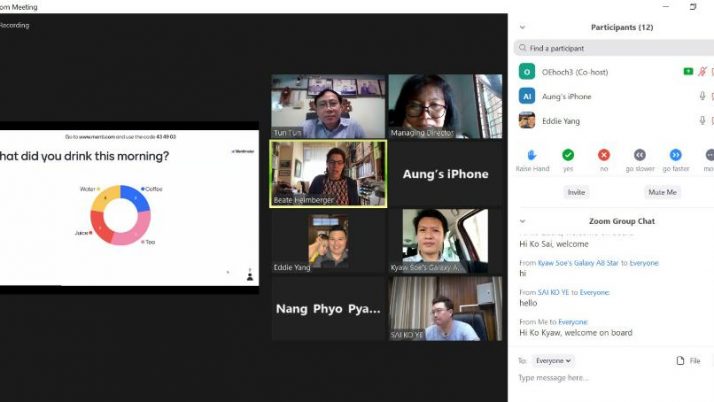Click the Hi Ko Sai, welcome message

[554, 244]
